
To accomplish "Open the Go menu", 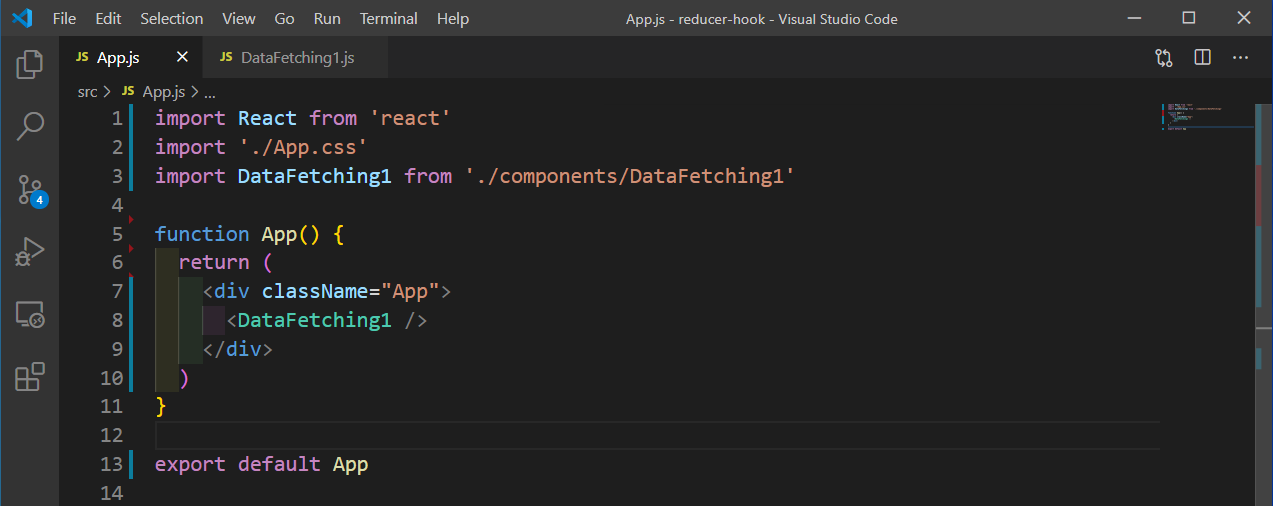I will tap(284, 19).
